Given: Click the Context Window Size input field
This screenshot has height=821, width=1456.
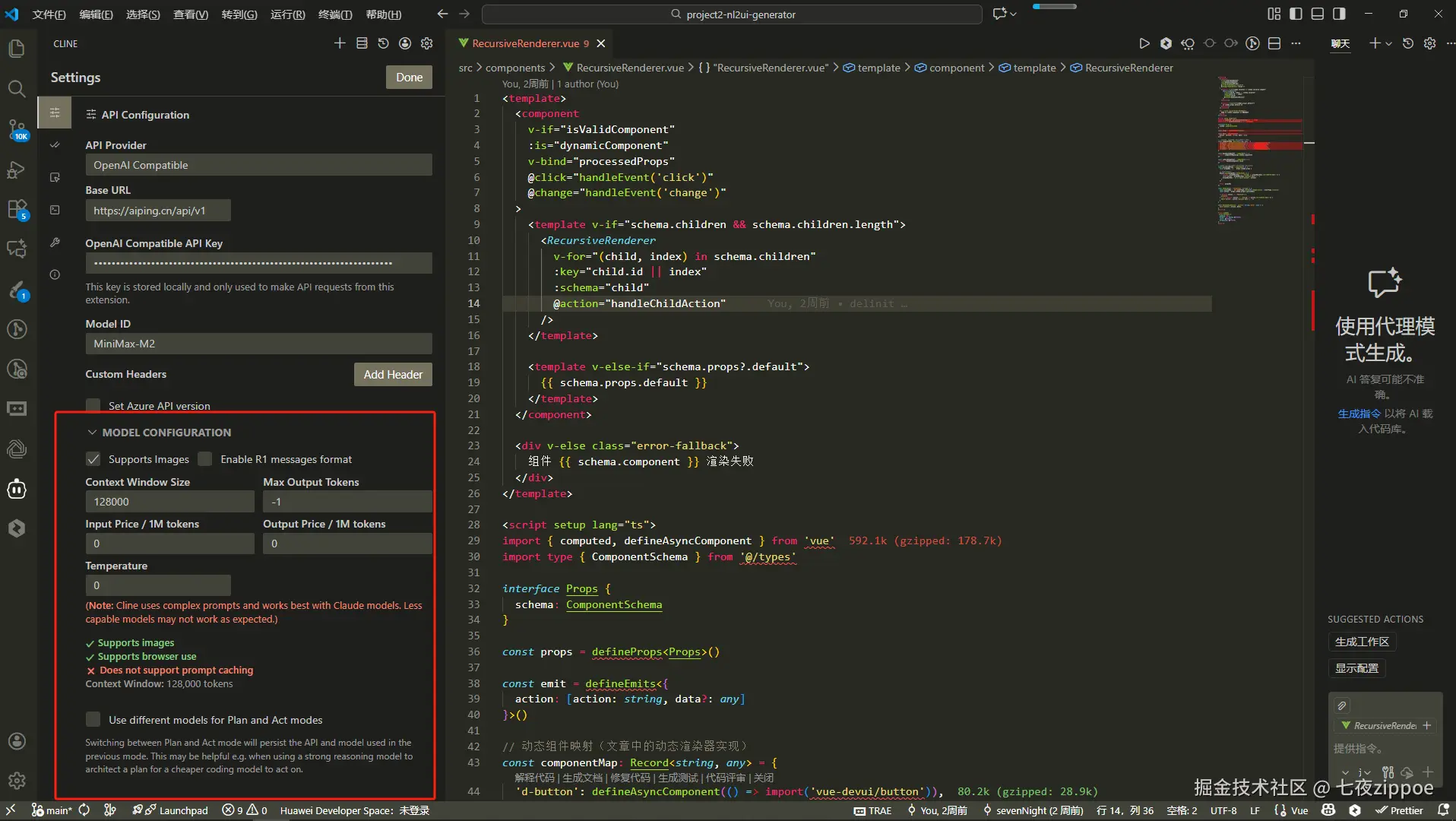Looking at the screenshot, I should tap(169, 502).
